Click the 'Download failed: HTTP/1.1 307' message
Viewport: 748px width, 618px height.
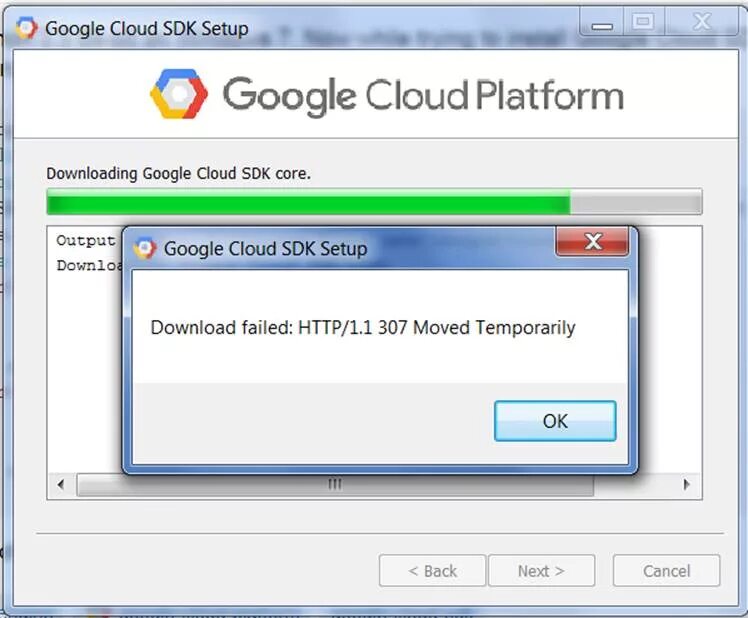(x=363, y=328)
